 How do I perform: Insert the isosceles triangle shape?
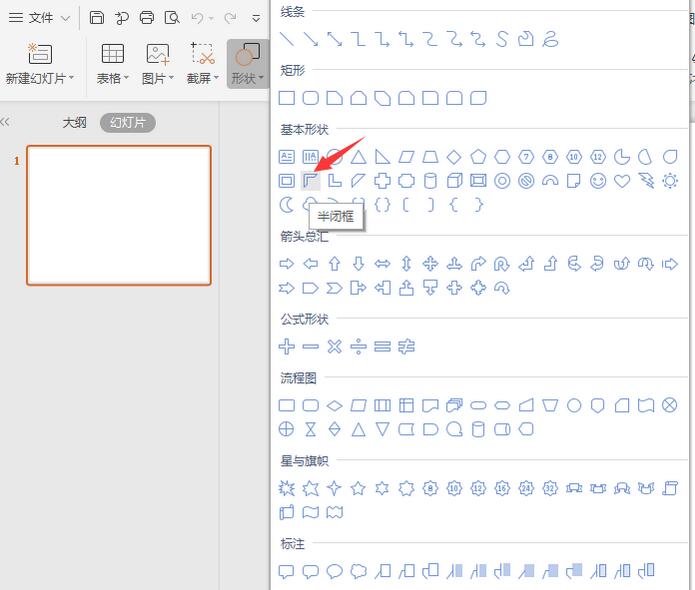point(358,157)
